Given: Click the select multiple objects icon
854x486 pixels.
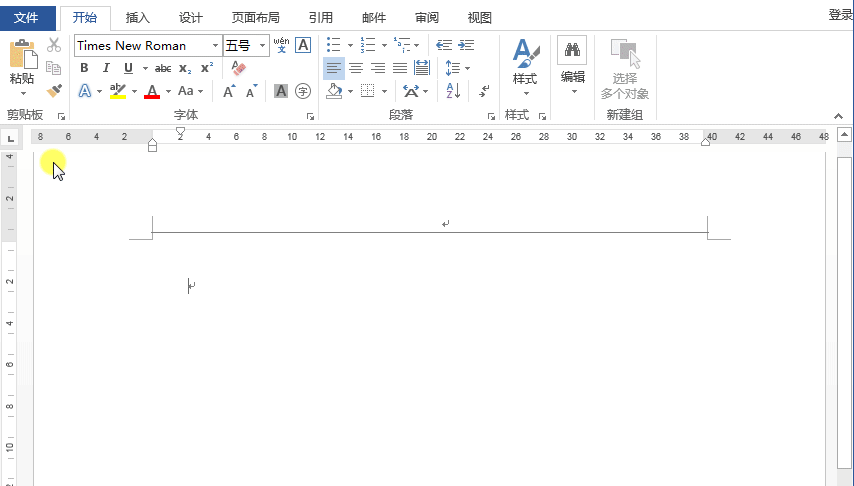Looking at the screenshot, I should (625, 53).
